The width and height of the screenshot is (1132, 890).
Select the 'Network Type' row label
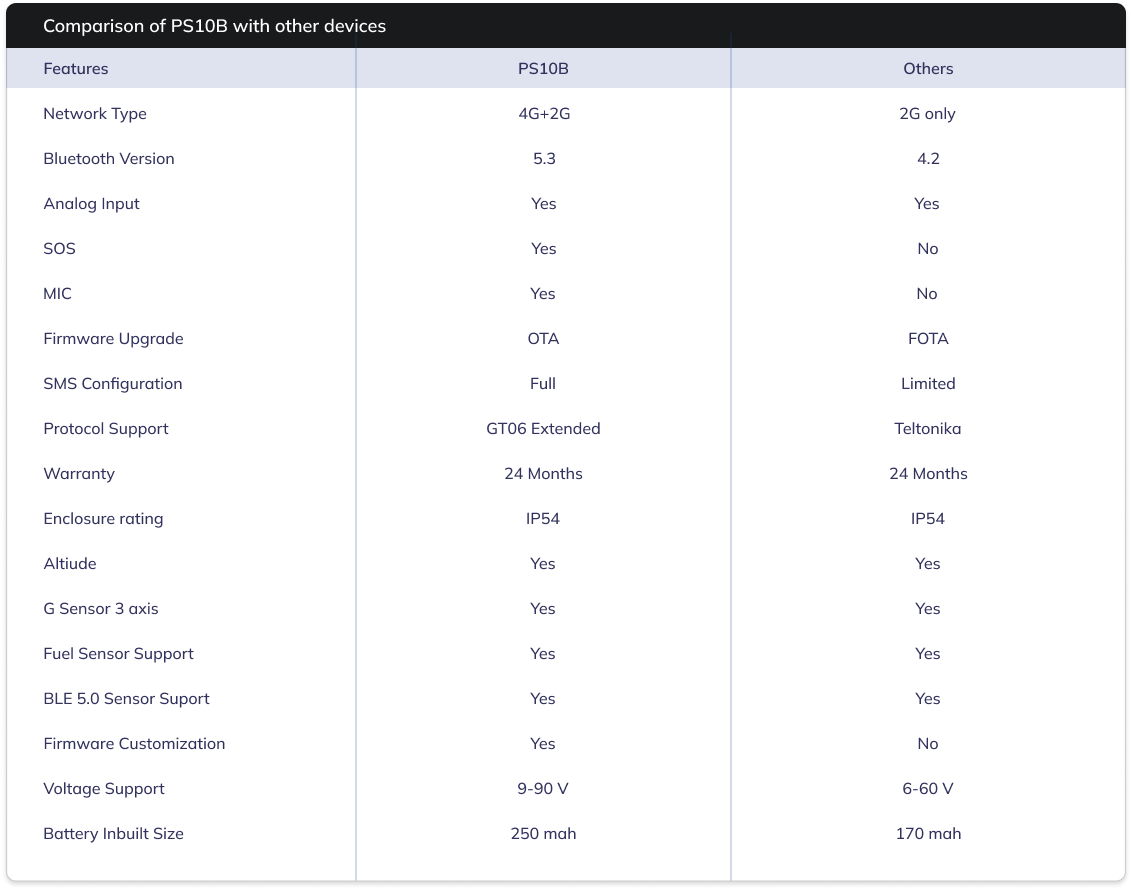point(95,114)
